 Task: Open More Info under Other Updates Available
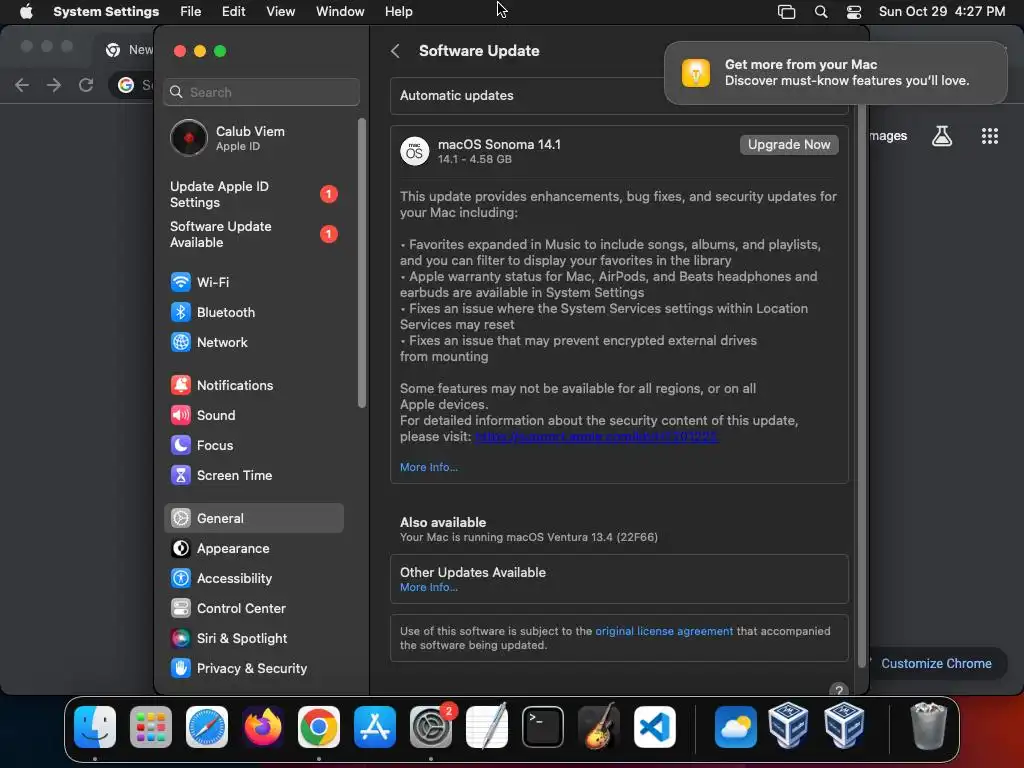point(428,587)
